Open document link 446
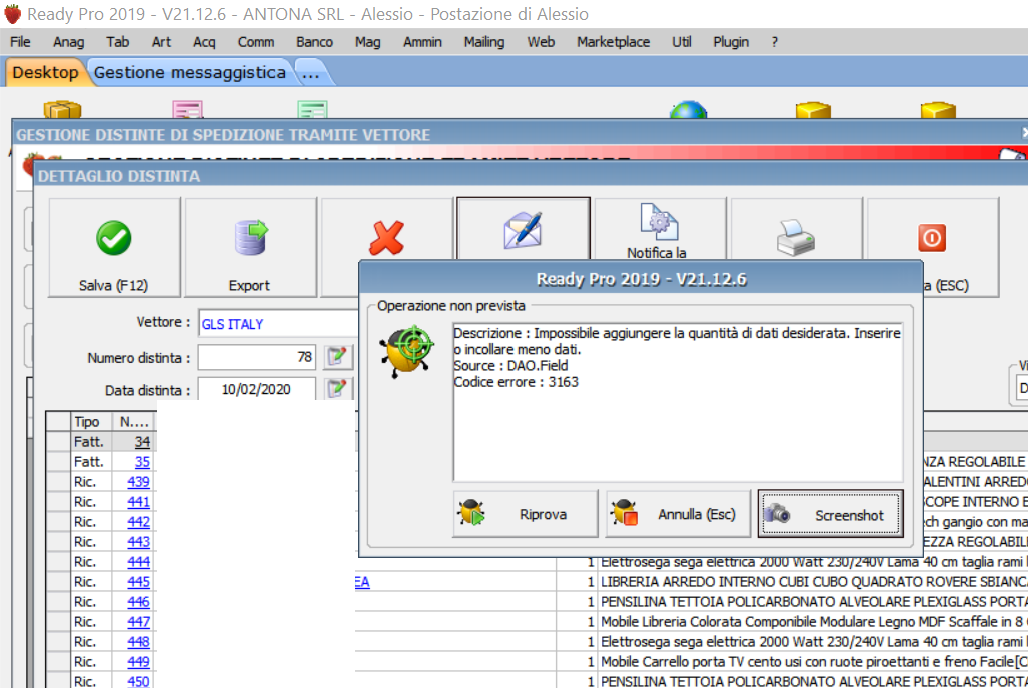 coord(138,602)
